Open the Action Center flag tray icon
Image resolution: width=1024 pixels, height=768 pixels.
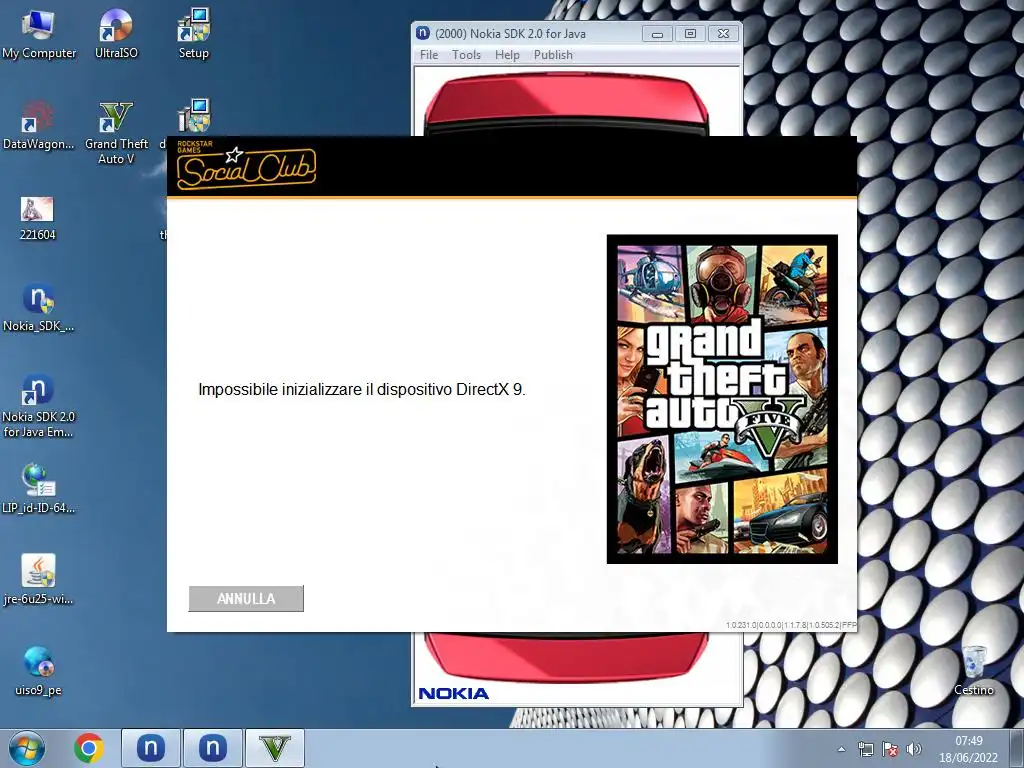click(x=889, y=749)
